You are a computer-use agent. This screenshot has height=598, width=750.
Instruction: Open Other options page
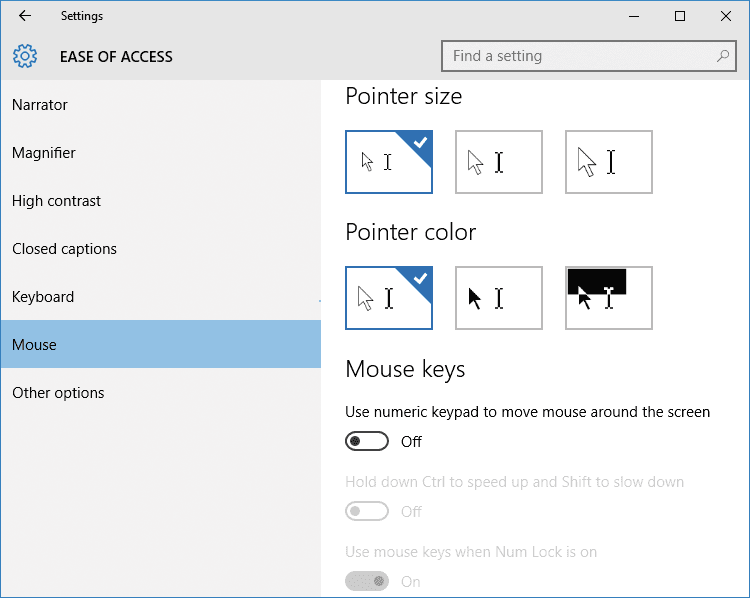click(x=58, y=393)
